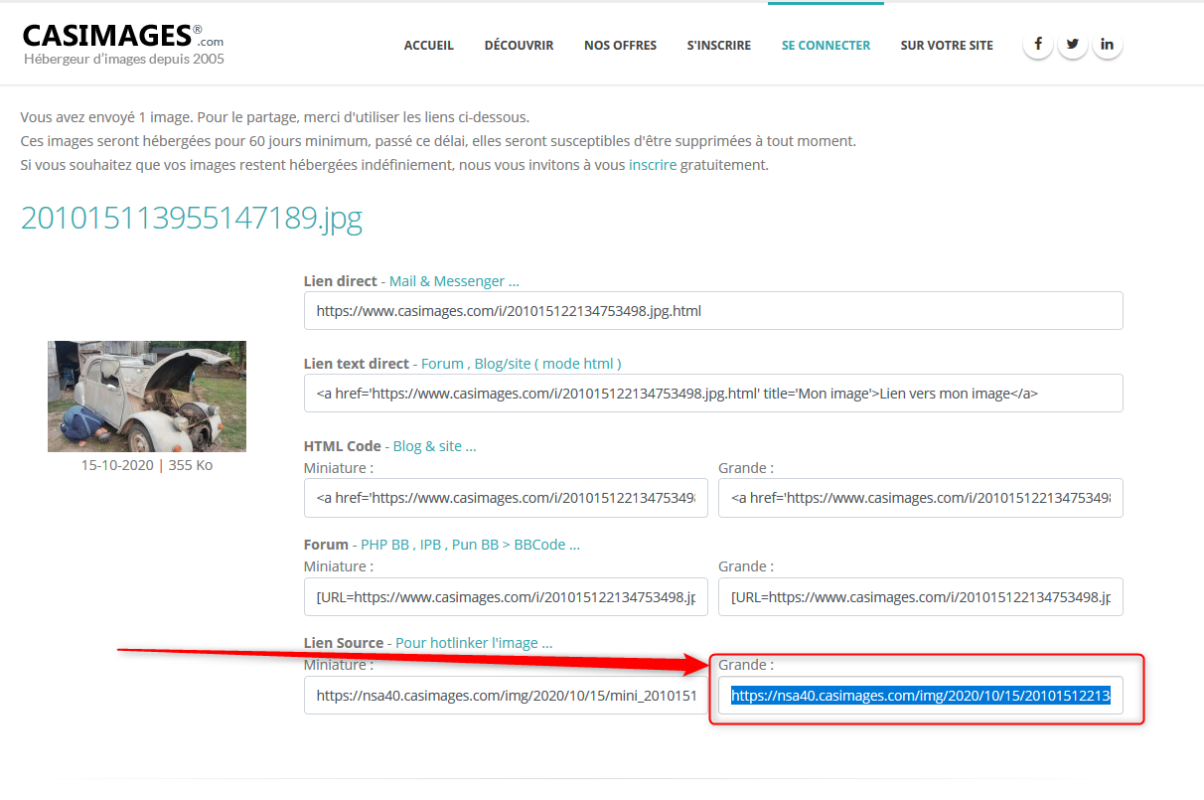Click the Lien direct URL field
This screenshot has width=1204, height=800.
[x=712, y=311]
